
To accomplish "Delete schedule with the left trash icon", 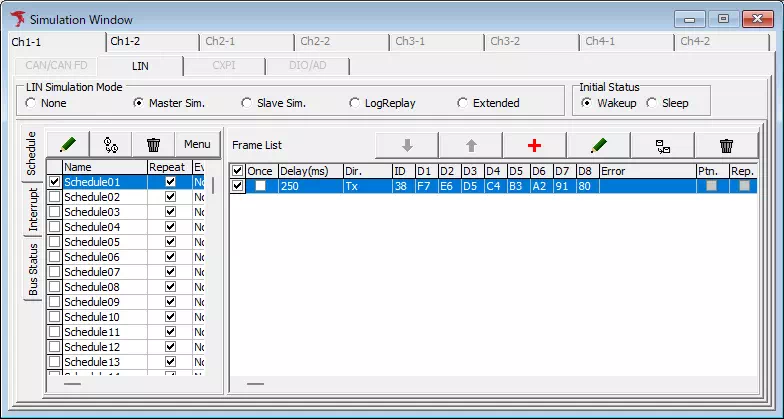I will 153,145.
